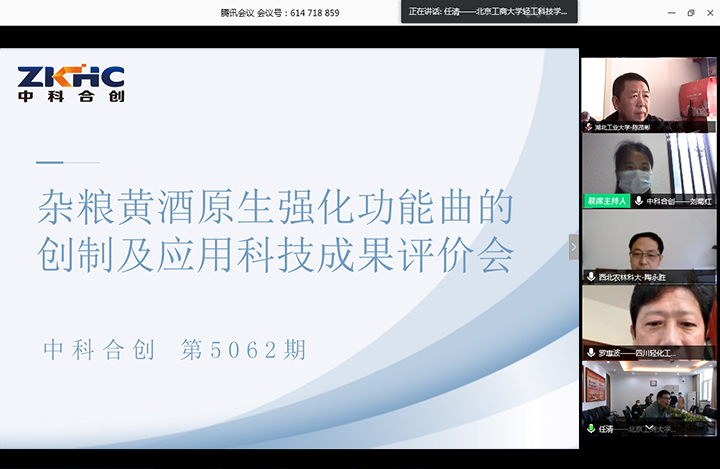Close the Tencent Meeting window
This screenshot has height=469, width=720.
tap(709, 13)
